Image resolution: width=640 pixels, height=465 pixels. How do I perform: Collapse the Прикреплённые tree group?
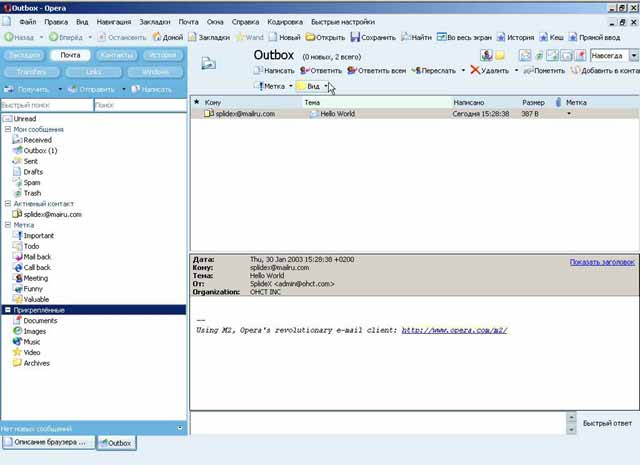pyautogui.click(x=7, y=310)
